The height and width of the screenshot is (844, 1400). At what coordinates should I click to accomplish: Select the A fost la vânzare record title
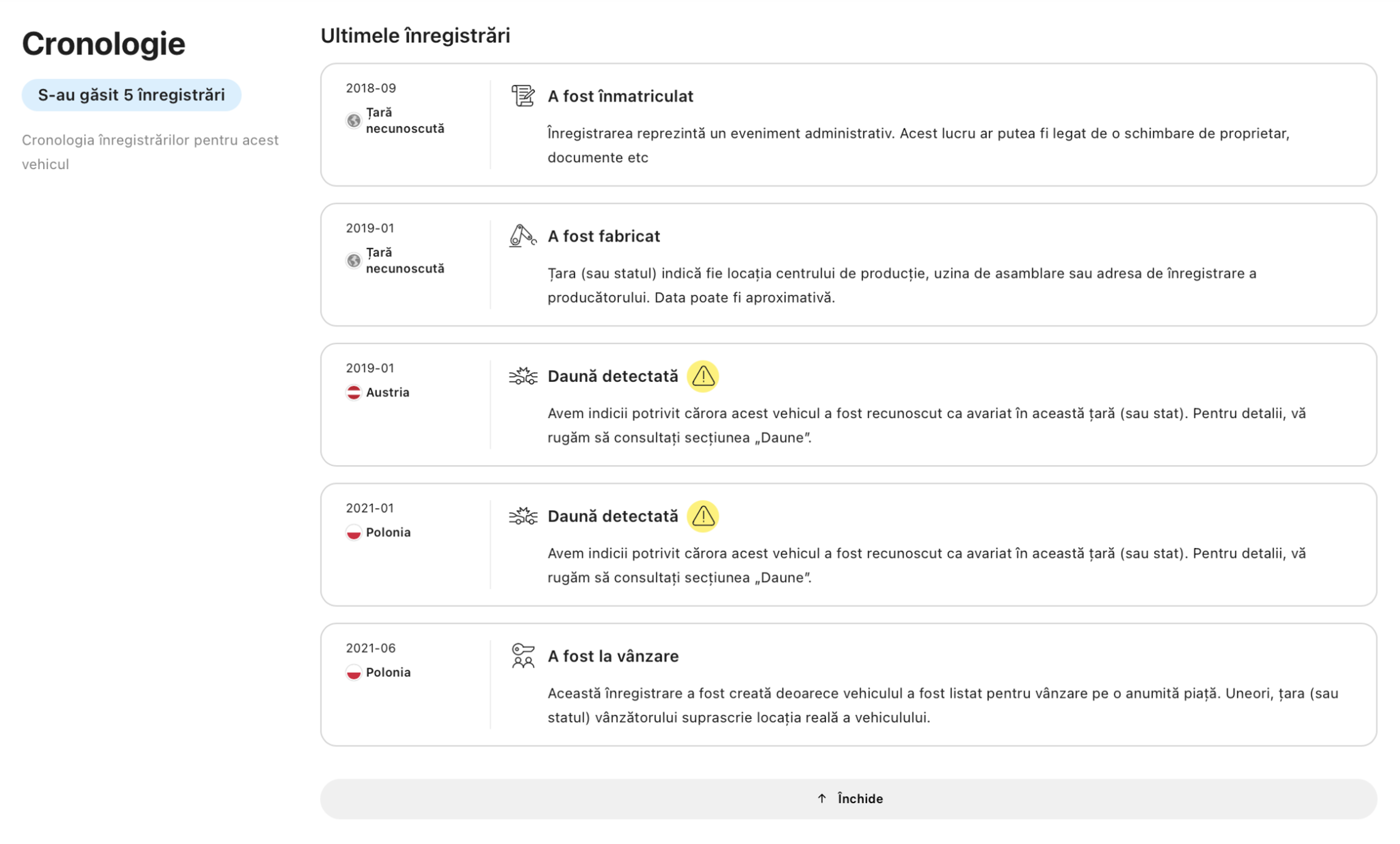[x=612, y=657]
